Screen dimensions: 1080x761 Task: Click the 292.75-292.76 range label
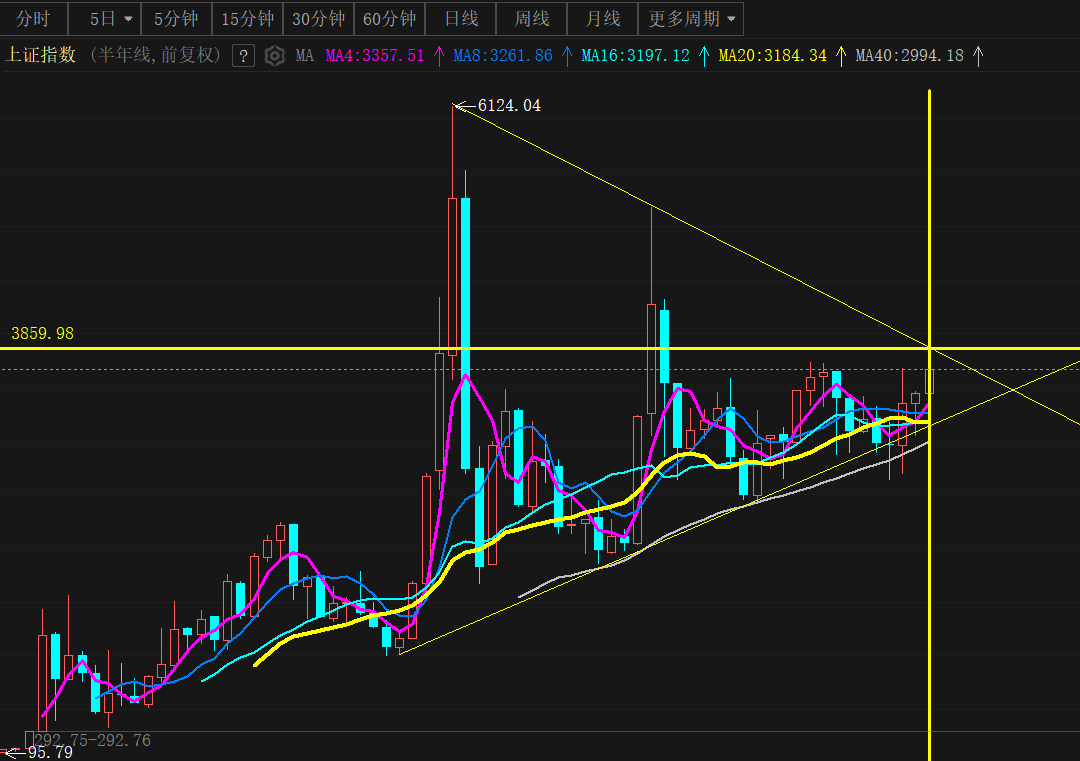[x=92, y=740]
